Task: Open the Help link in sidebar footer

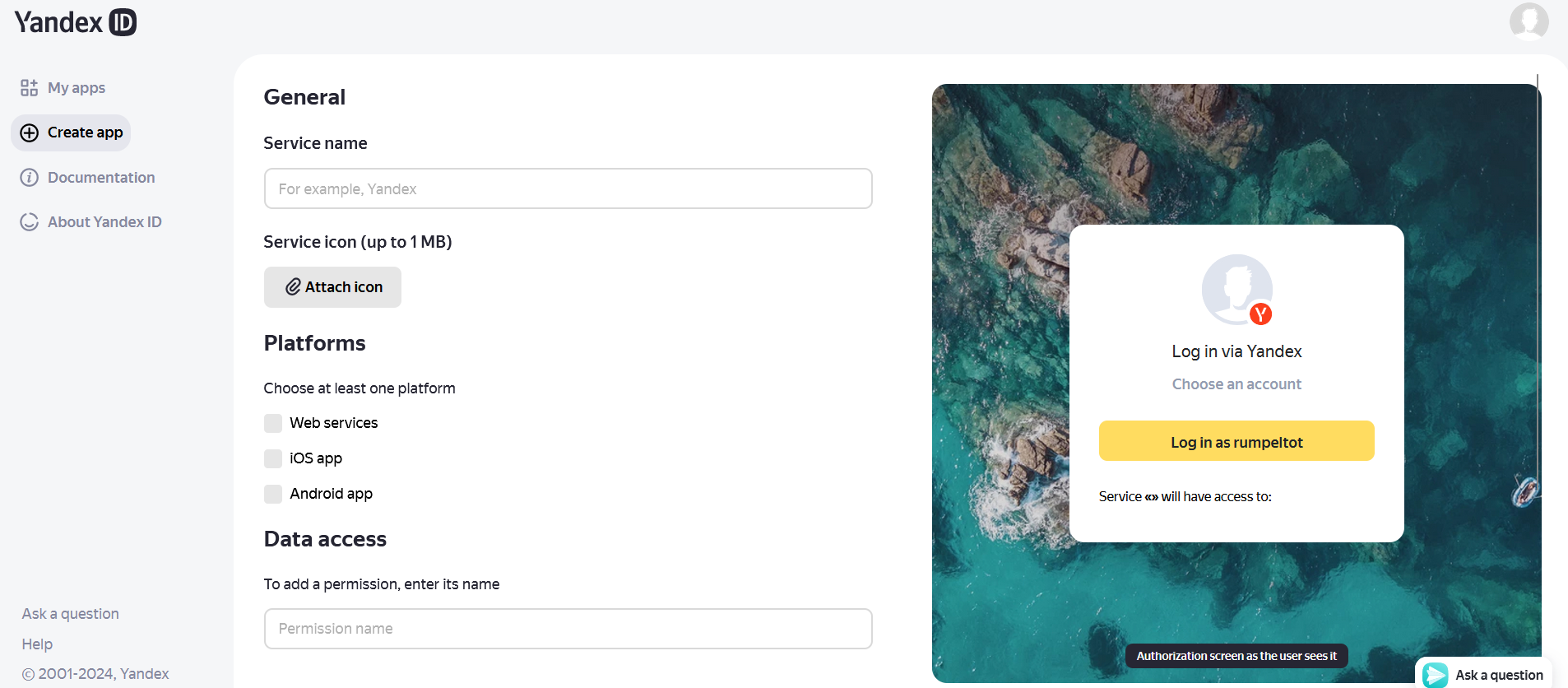Action: tap(37, 644)
